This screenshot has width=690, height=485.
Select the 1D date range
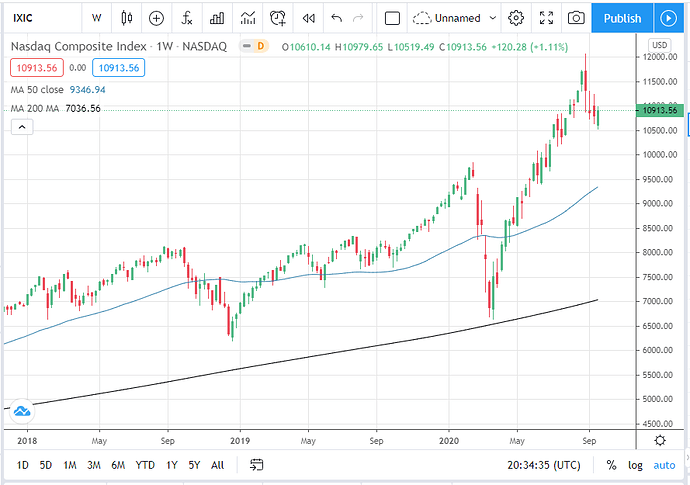[x=22, y=465]
